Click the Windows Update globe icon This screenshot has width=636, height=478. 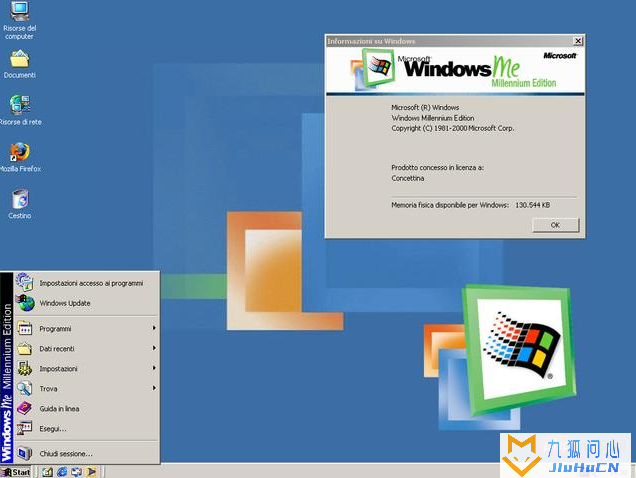click(26, 303)
